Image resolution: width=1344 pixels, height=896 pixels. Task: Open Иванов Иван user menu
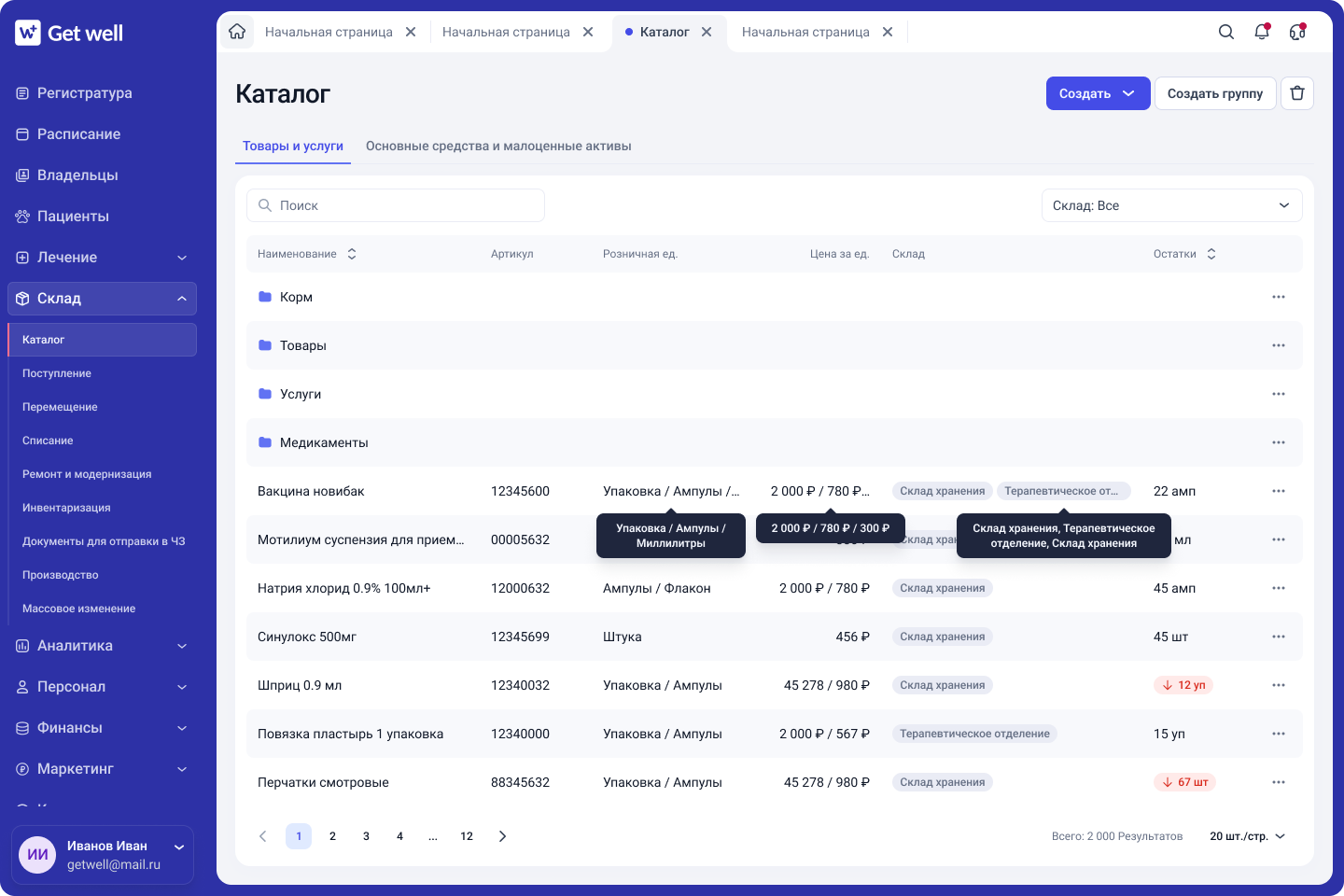(103, 855)
